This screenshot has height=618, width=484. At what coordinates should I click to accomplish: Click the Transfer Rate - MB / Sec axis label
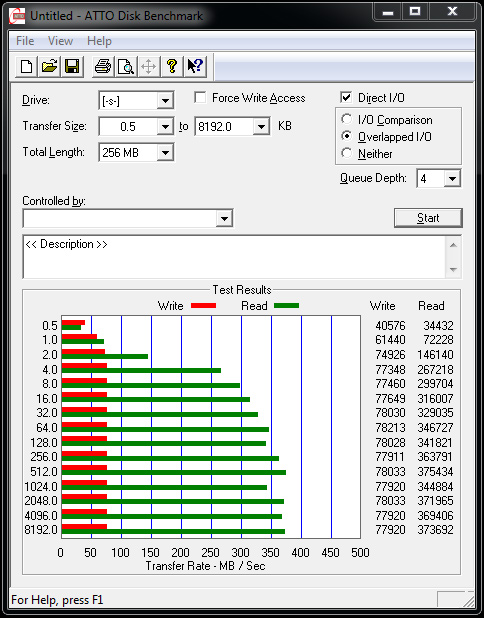(x=205, y=566)
